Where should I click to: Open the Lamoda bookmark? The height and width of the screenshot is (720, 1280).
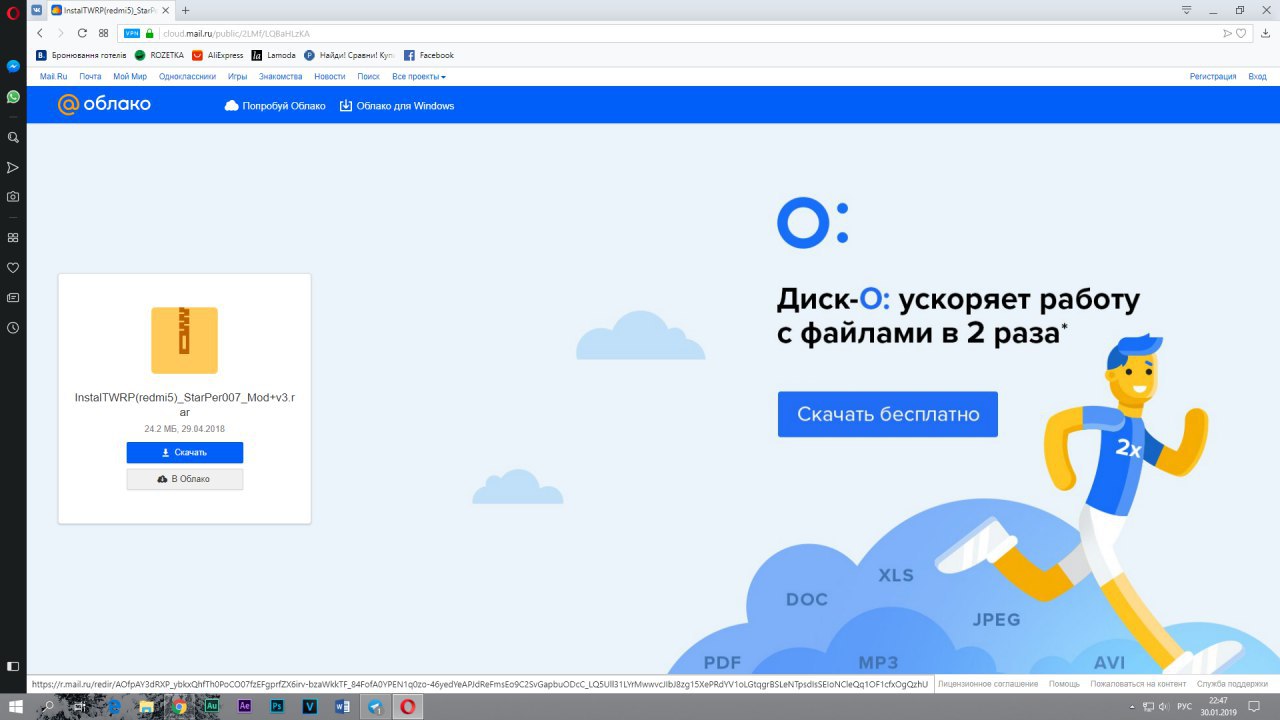(273, 55)
